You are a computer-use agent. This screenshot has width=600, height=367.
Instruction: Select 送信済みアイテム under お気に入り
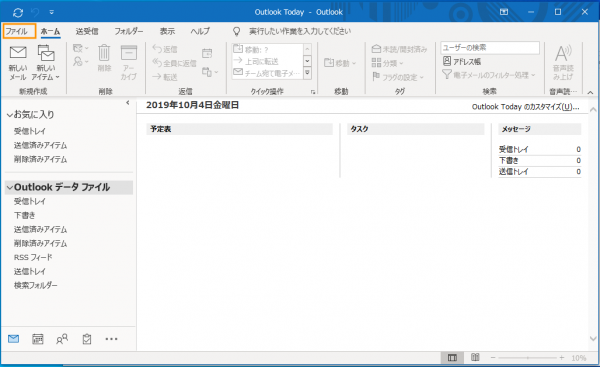[x=41, y=145]
